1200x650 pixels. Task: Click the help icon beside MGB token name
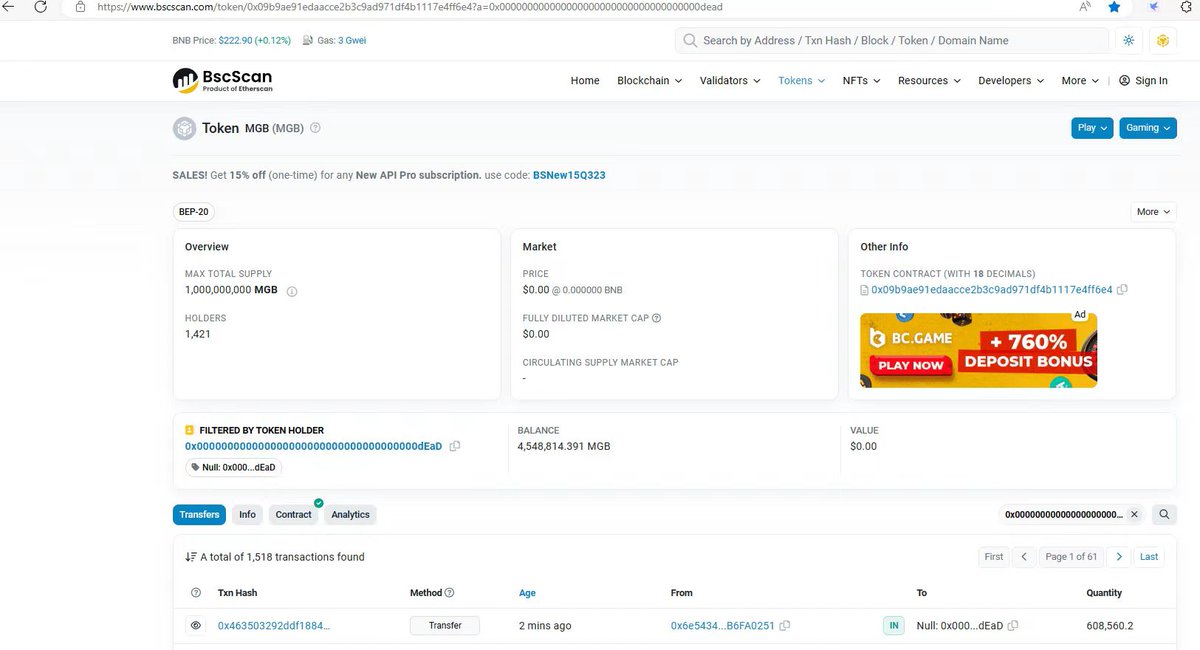315,128
